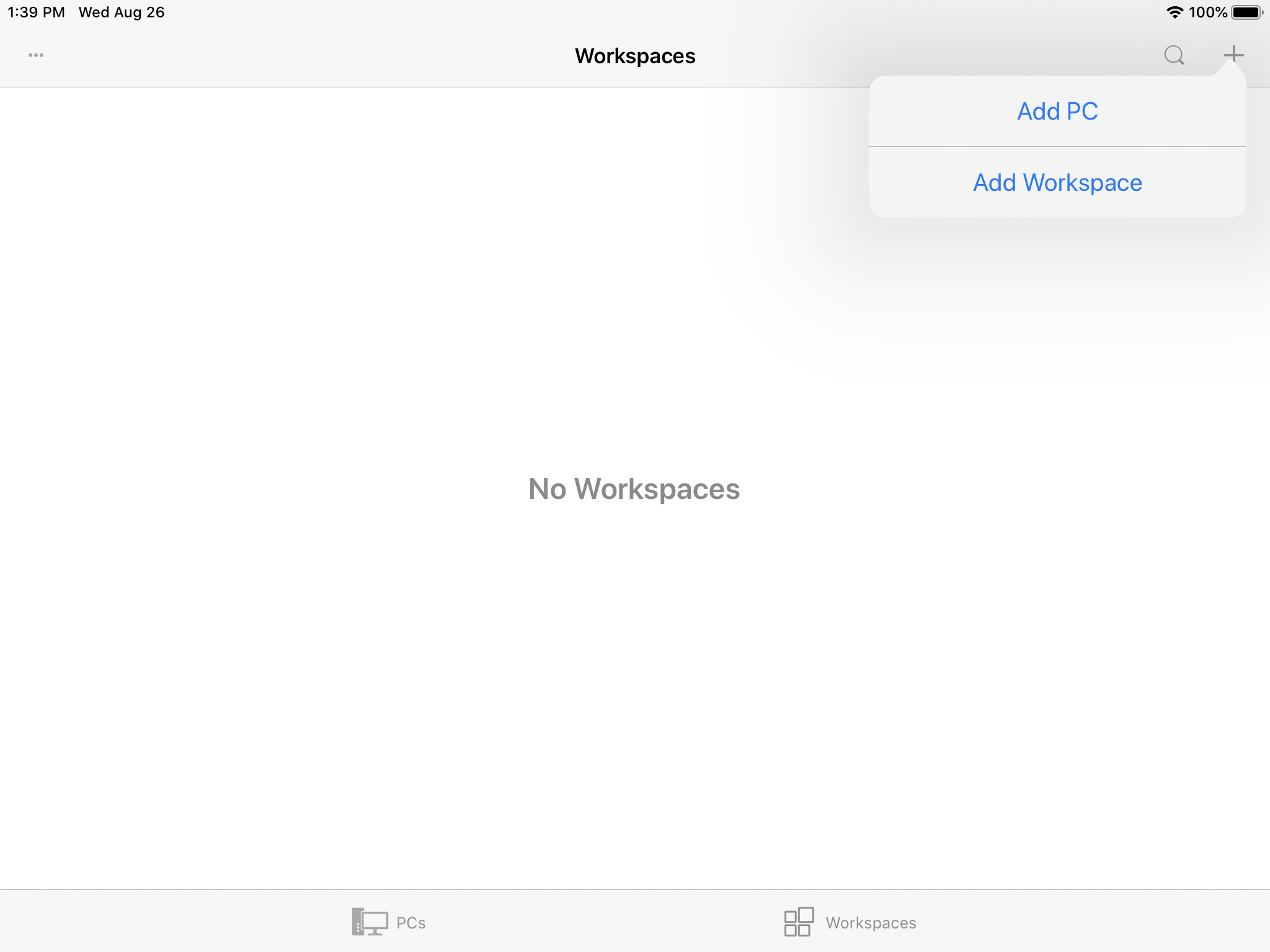Tap the 1:39 PM clock

[x=36, y=12]
